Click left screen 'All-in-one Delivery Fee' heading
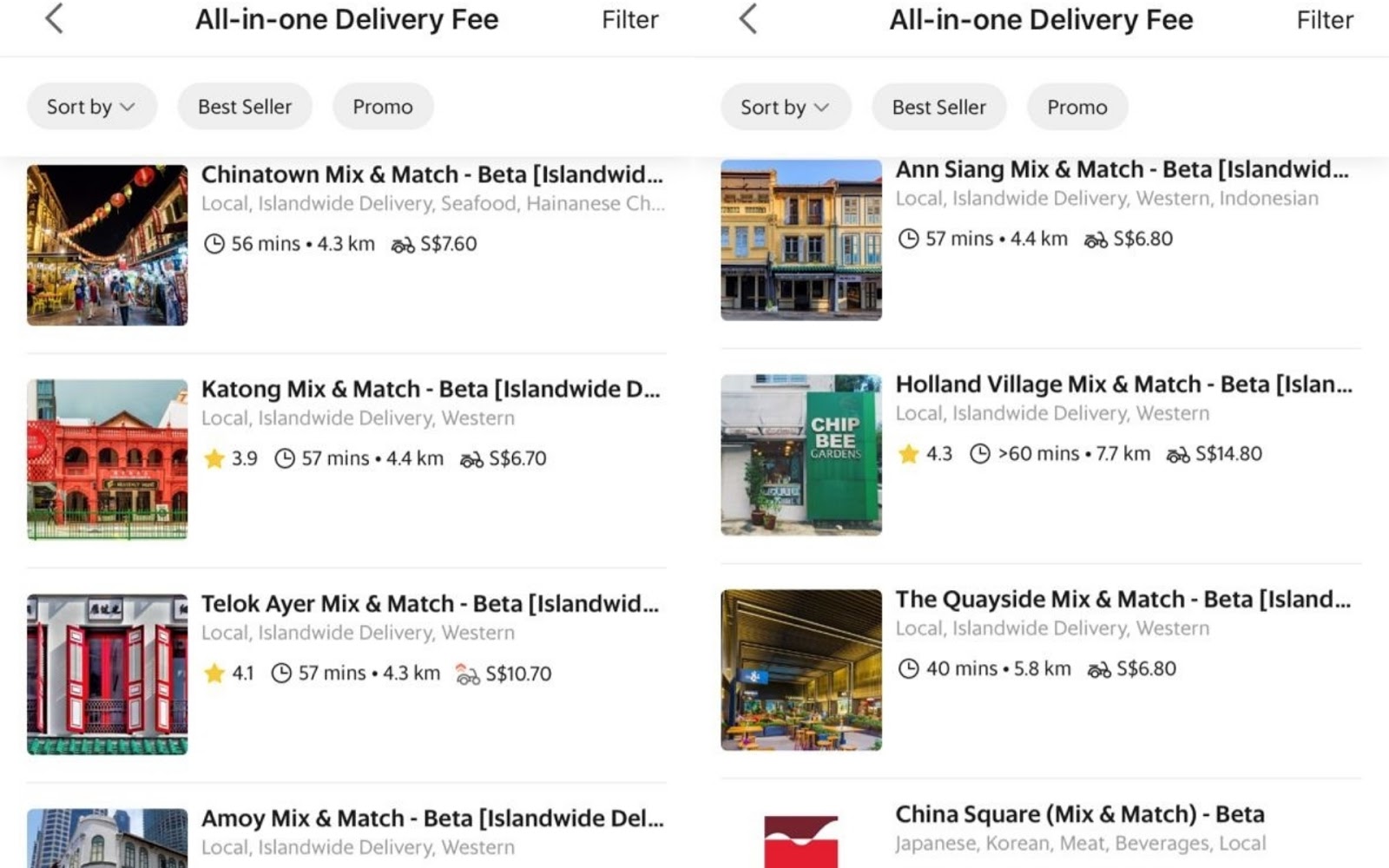The width and height of the screenshot is (1389, 868). point(346,19)
